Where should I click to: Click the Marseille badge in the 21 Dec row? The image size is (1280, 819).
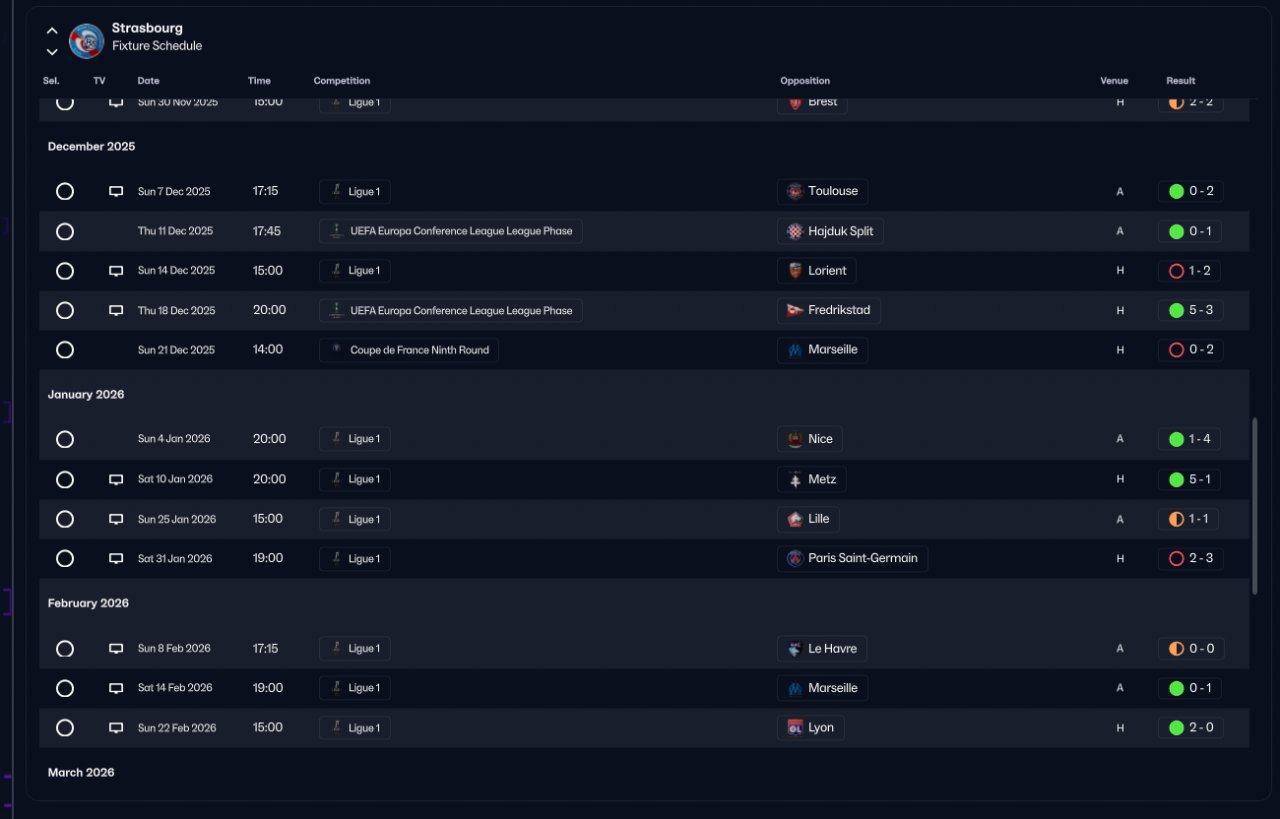(795, 350)
